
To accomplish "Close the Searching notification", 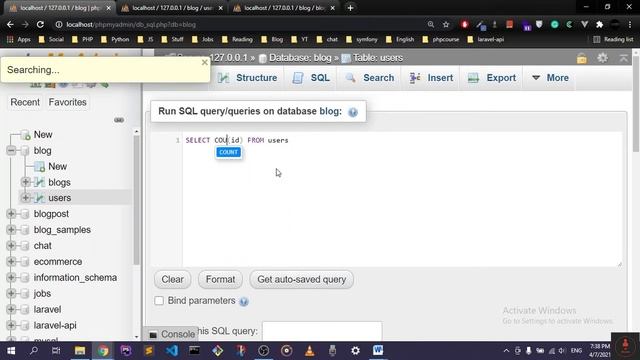I will point(204,62).
